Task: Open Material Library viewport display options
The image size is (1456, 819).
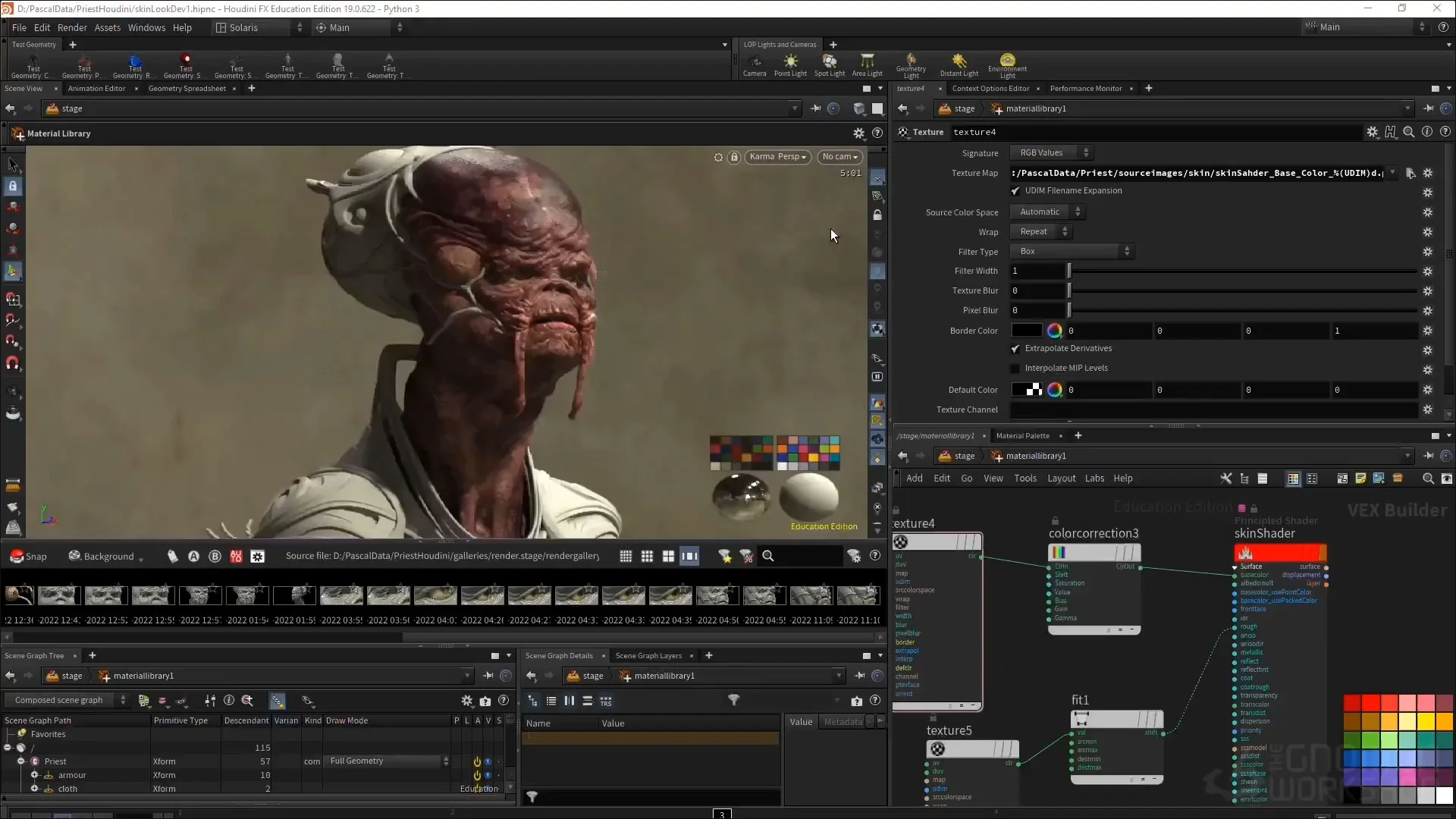Action: point(858,133)
